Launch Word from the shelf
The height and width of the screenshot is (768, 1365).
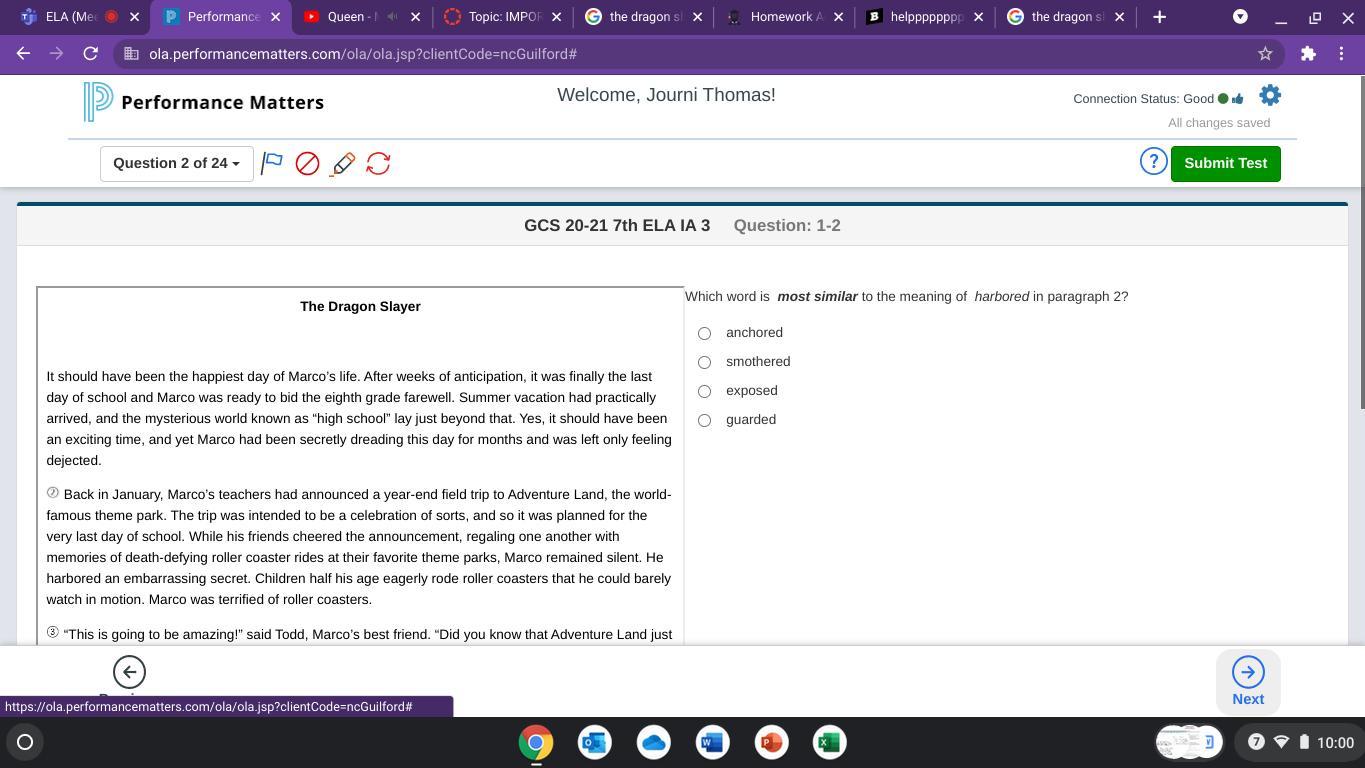tap(712, 742)
